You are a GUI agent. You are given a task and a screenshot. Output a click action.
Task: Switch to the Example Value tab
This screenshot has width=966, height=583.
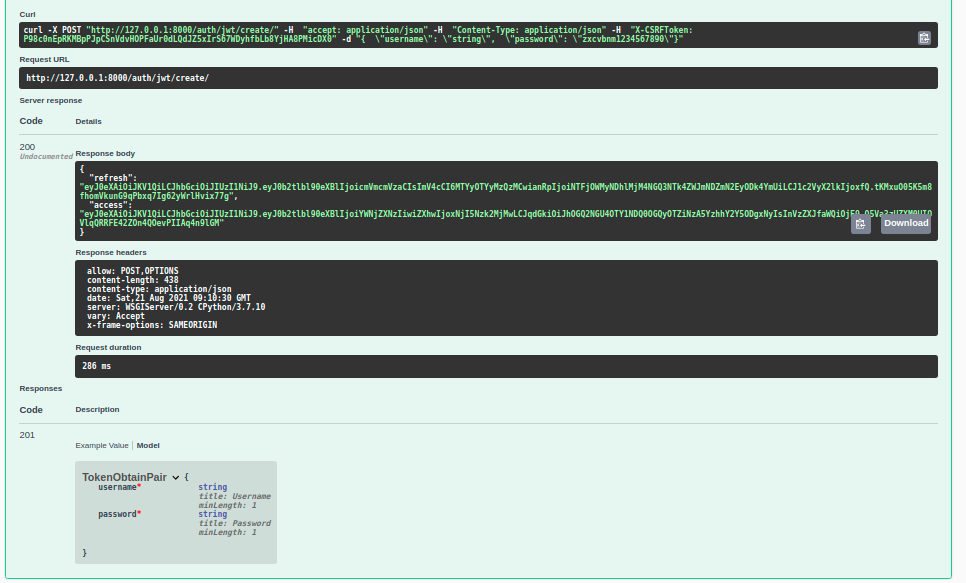[102, 445]
